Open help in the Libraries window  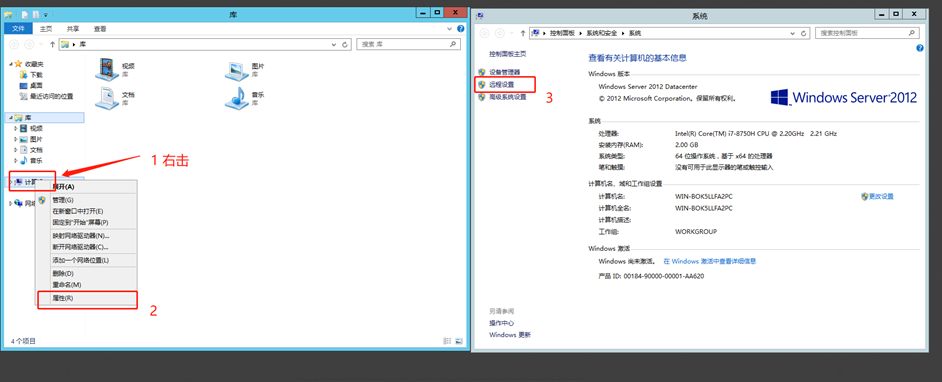[x=461, y=28]
